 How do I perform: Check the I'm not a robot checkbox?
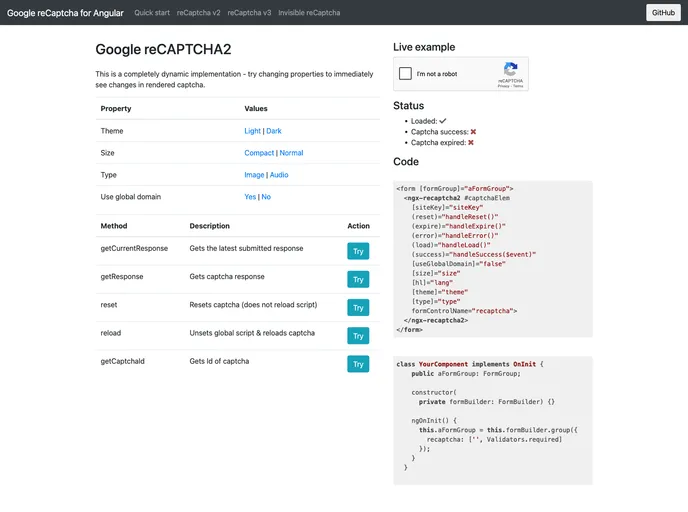coord(405,73)
